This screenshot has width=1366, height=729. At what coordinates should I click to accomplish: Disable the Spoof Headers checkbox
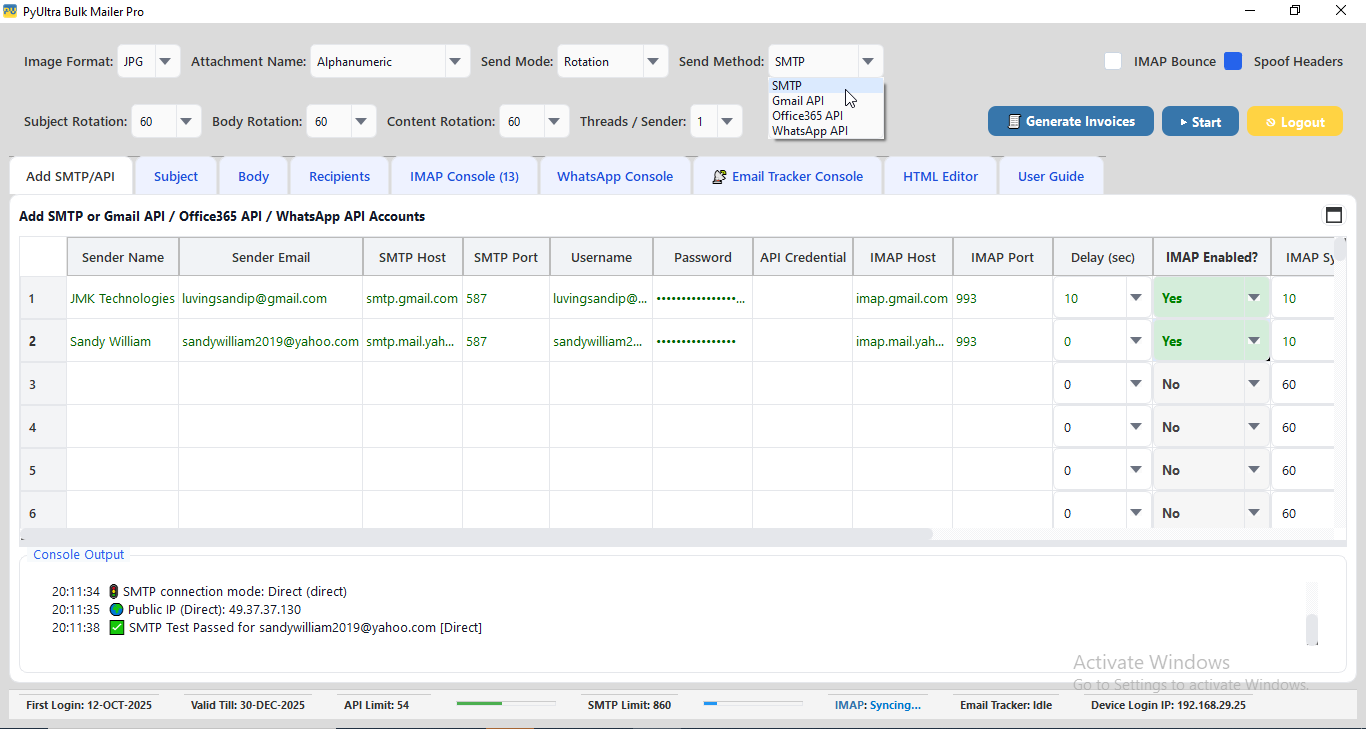point(1231,61)
